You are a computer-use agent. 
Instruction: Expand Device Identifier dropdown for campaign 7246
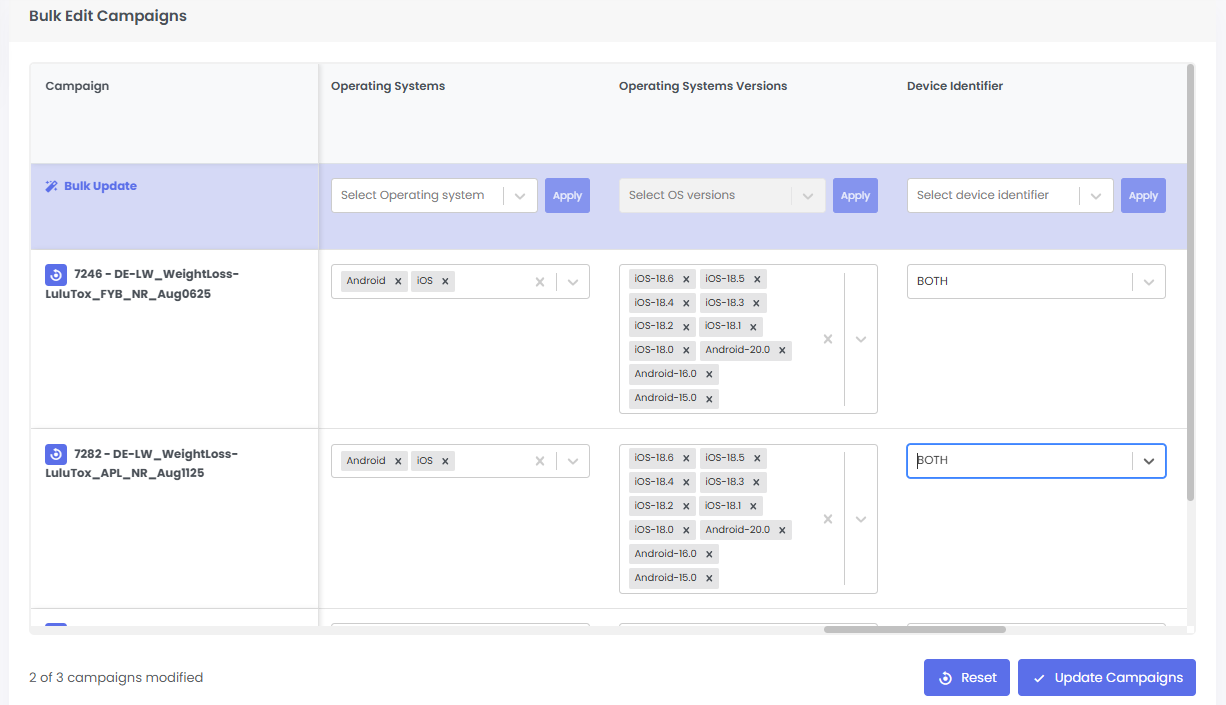point(1149,282)
